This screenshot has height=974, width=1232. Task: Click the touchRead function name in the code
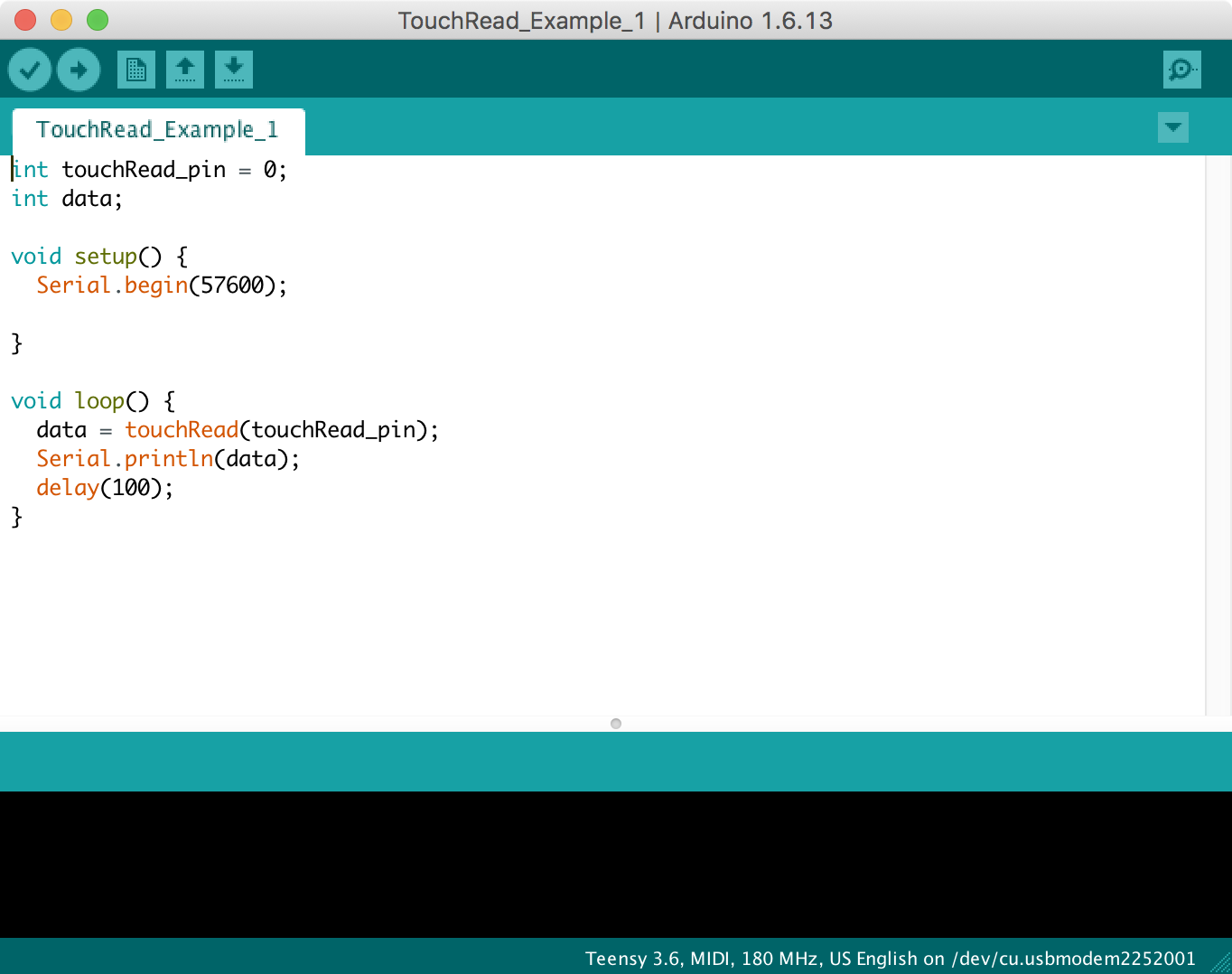181,429
